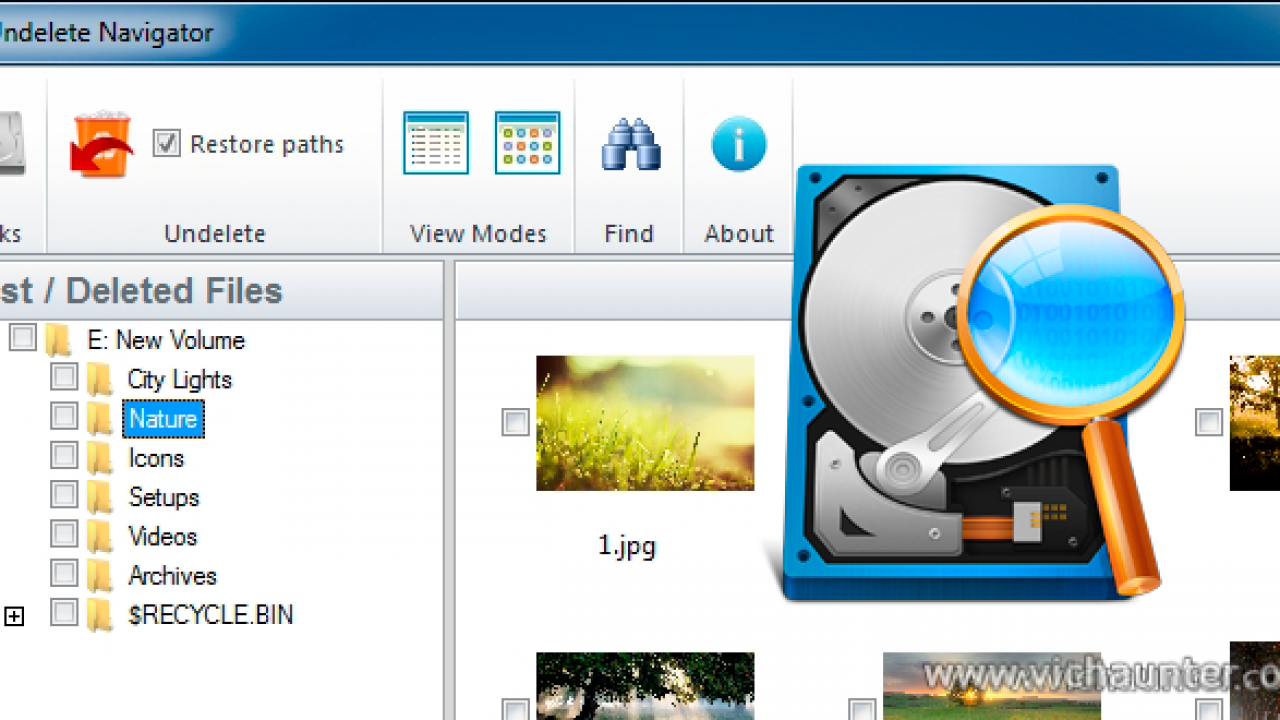Select the $RECYCLE.BIN folder label
The image size is (1280, 720).
(211, 615)
